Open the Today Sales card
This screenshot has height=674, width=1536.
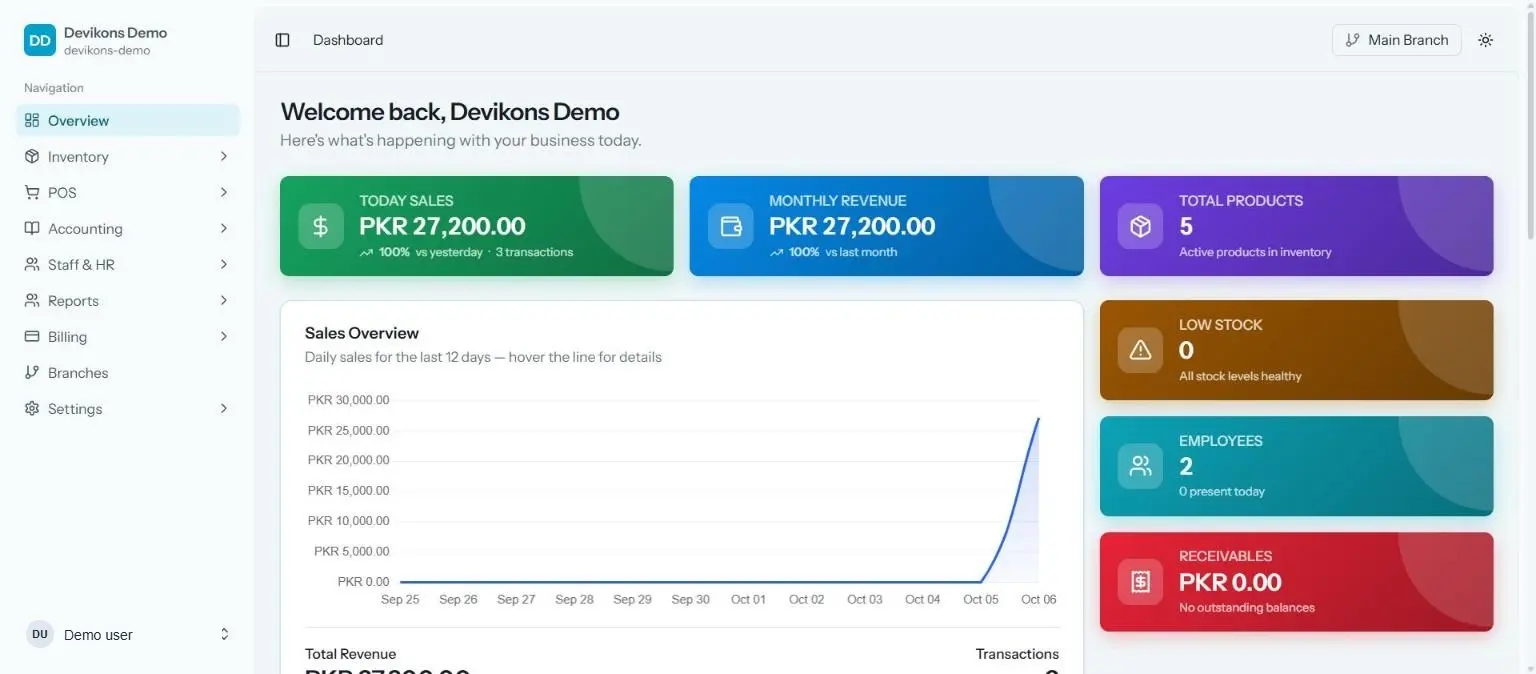477,226
